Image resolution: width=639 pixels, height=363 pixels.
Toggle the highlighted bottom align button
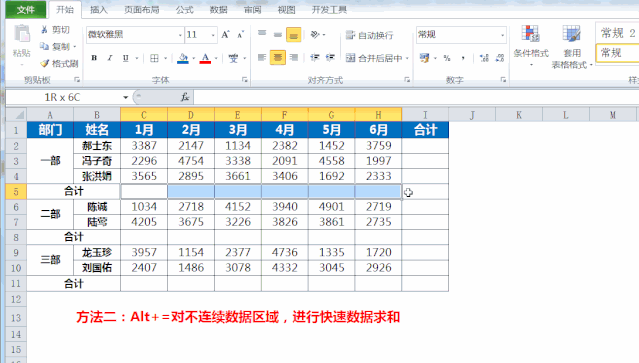pyautogui.click(x=293, y=35)
